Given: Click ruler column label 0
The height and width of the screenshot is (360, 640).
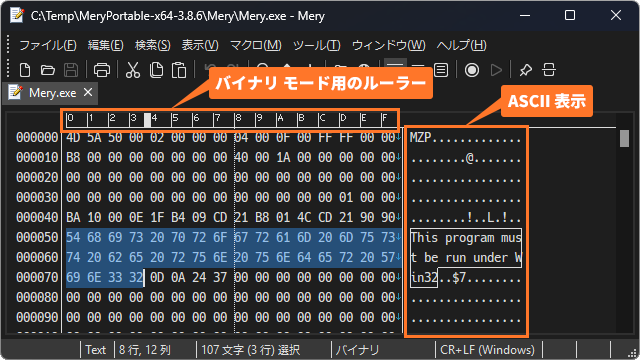Looking at the screenshot, I should point(70,118).
